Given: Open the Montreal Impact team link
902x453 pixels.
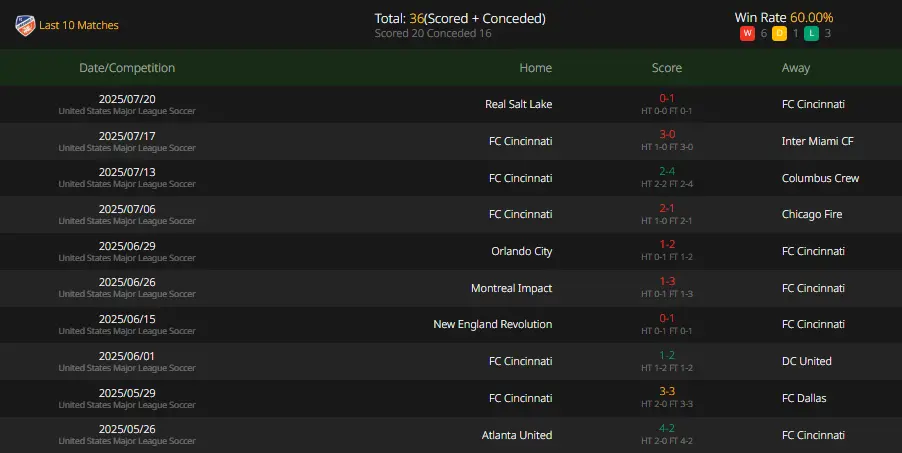Looking at the screenshot, I should 511,288.
